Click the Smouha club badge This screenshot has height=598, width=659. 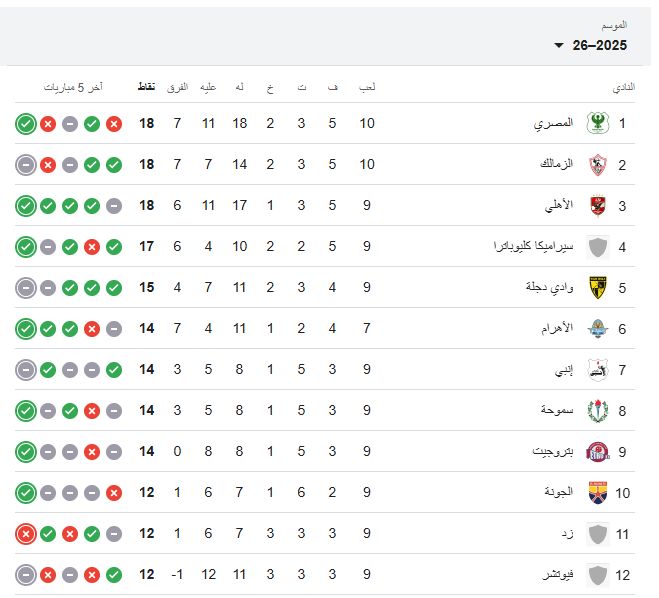(598, 411)
